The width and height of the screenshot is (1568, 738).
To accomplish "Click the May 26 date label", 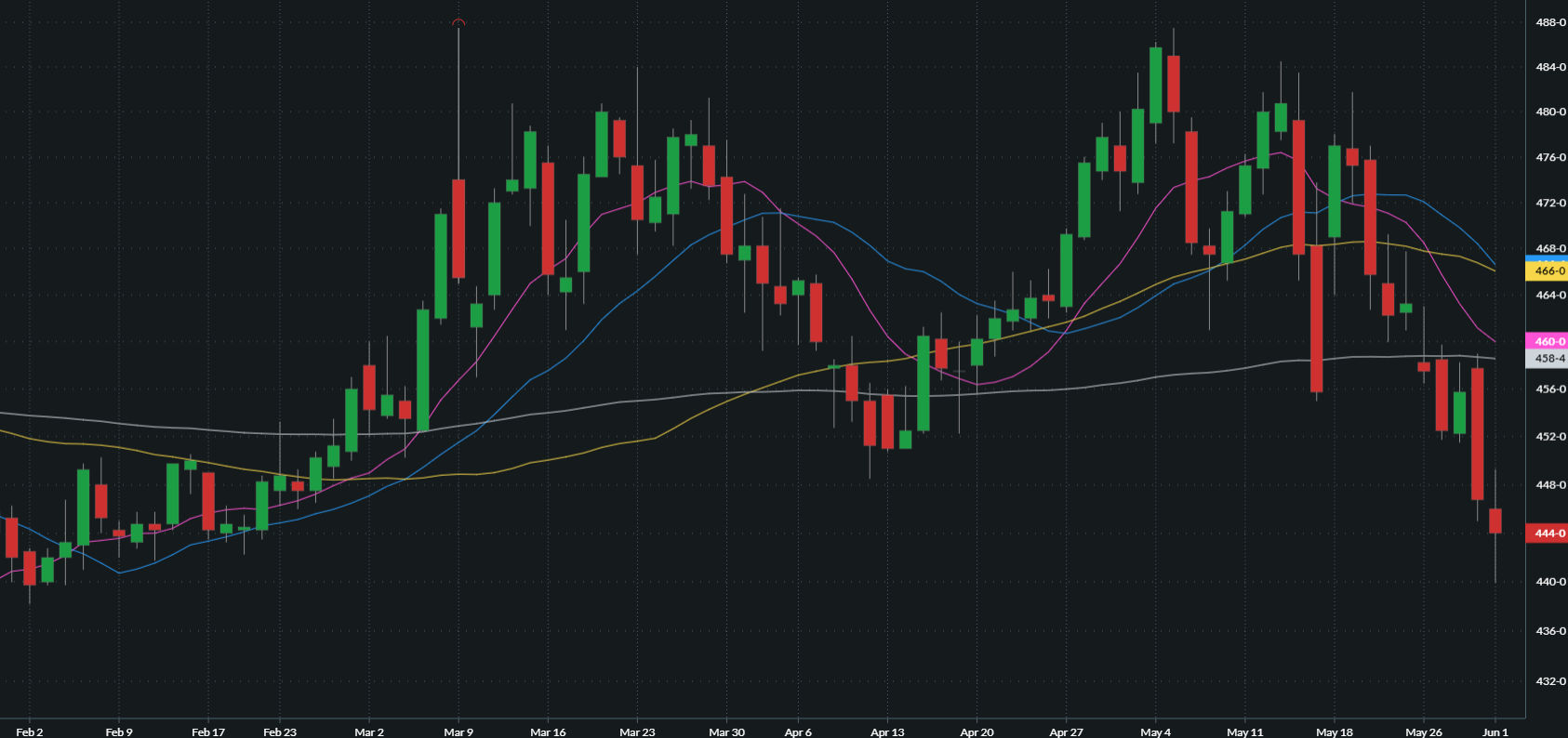I will coord(1424,731).
